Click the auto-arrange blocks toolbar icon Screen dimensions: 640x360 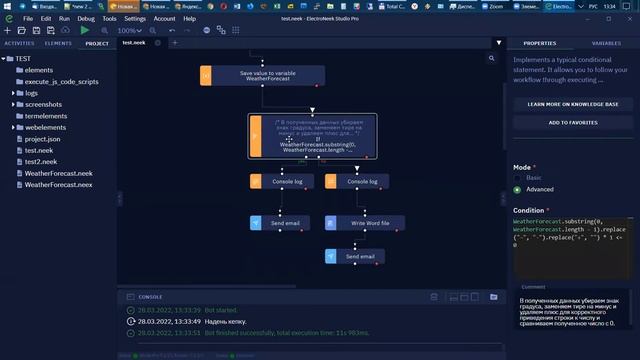[x=221, y=30]
